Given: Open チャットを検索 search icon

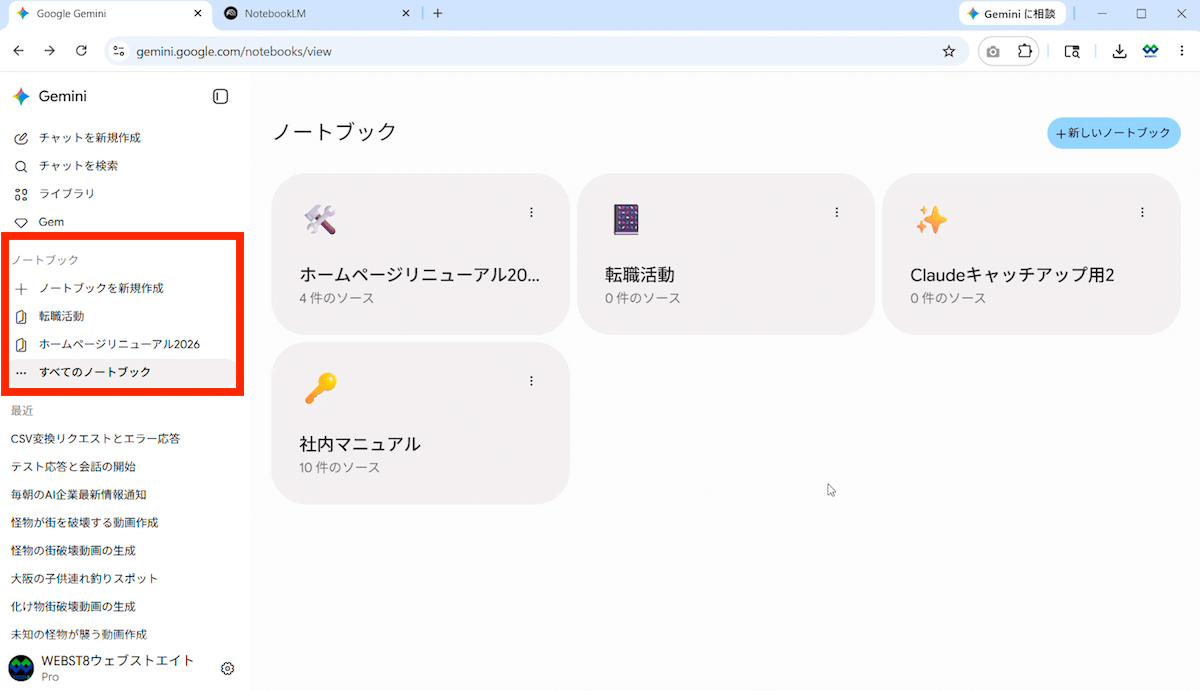Looking at the screenshot, I should tap(21, 166).
